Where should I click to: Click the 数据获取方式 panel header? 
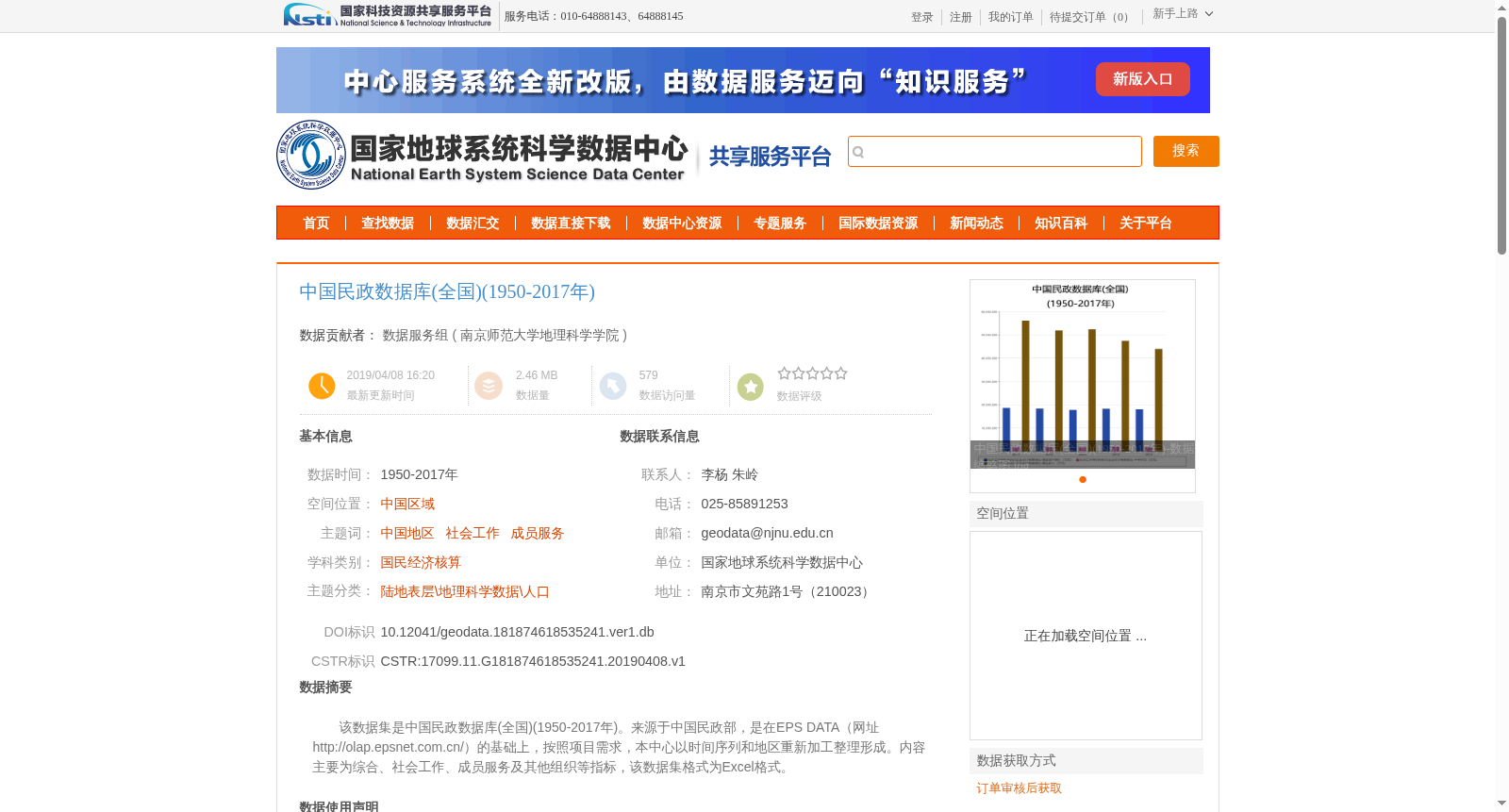(x=1086, y=761)
